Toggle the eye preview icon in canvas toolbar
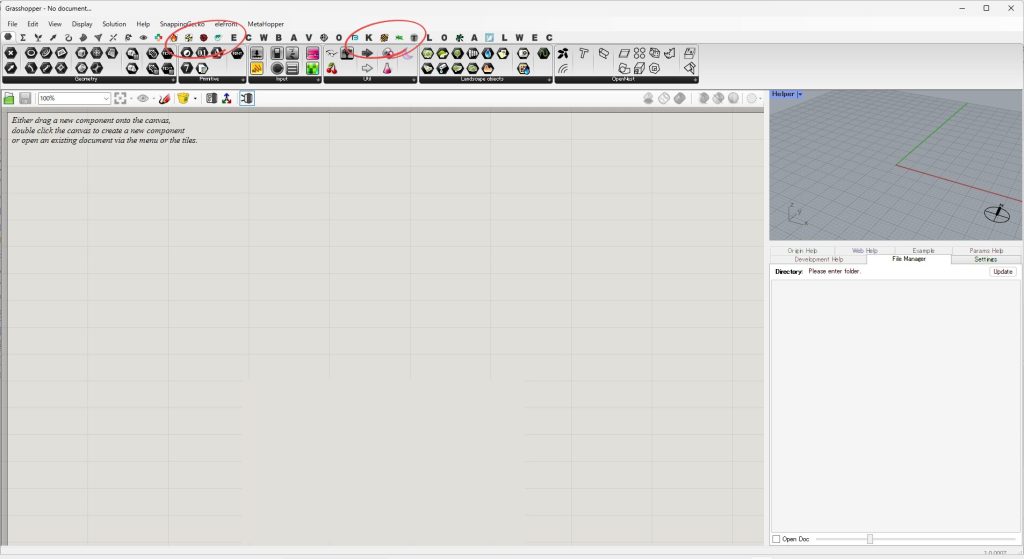 pos(143,98)
